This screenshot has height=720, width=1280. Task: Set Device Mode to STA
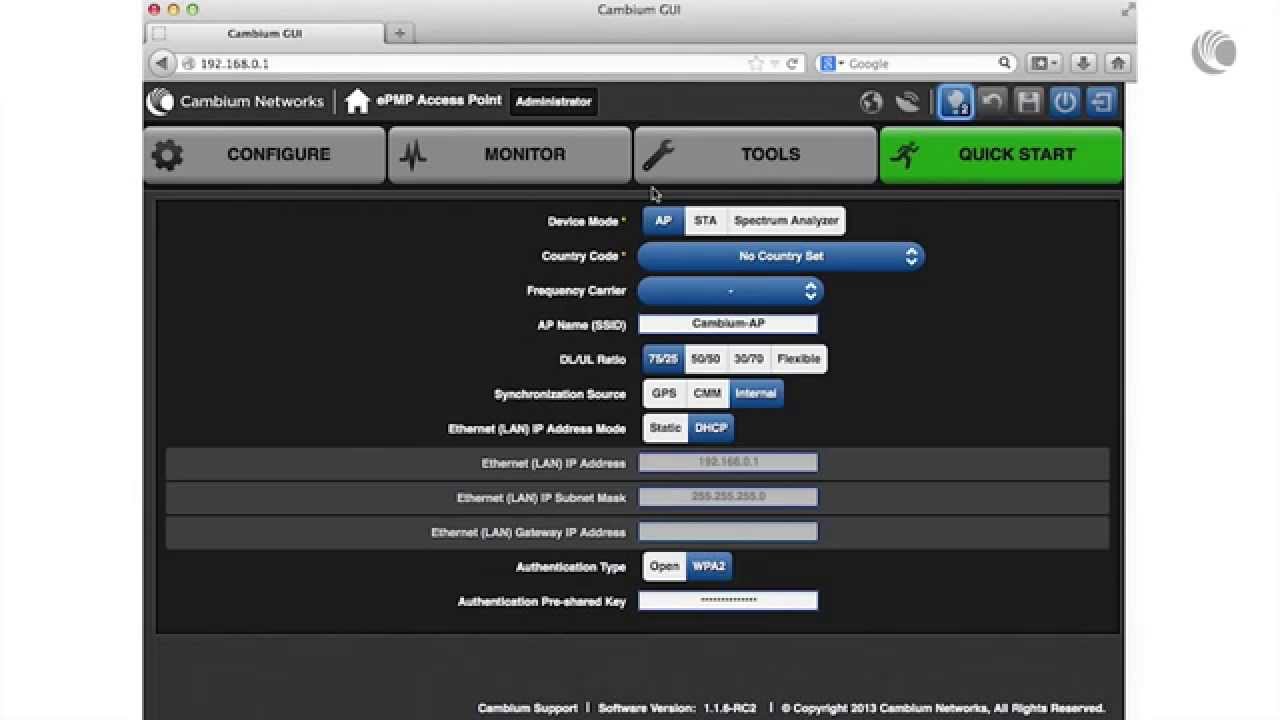705,221
